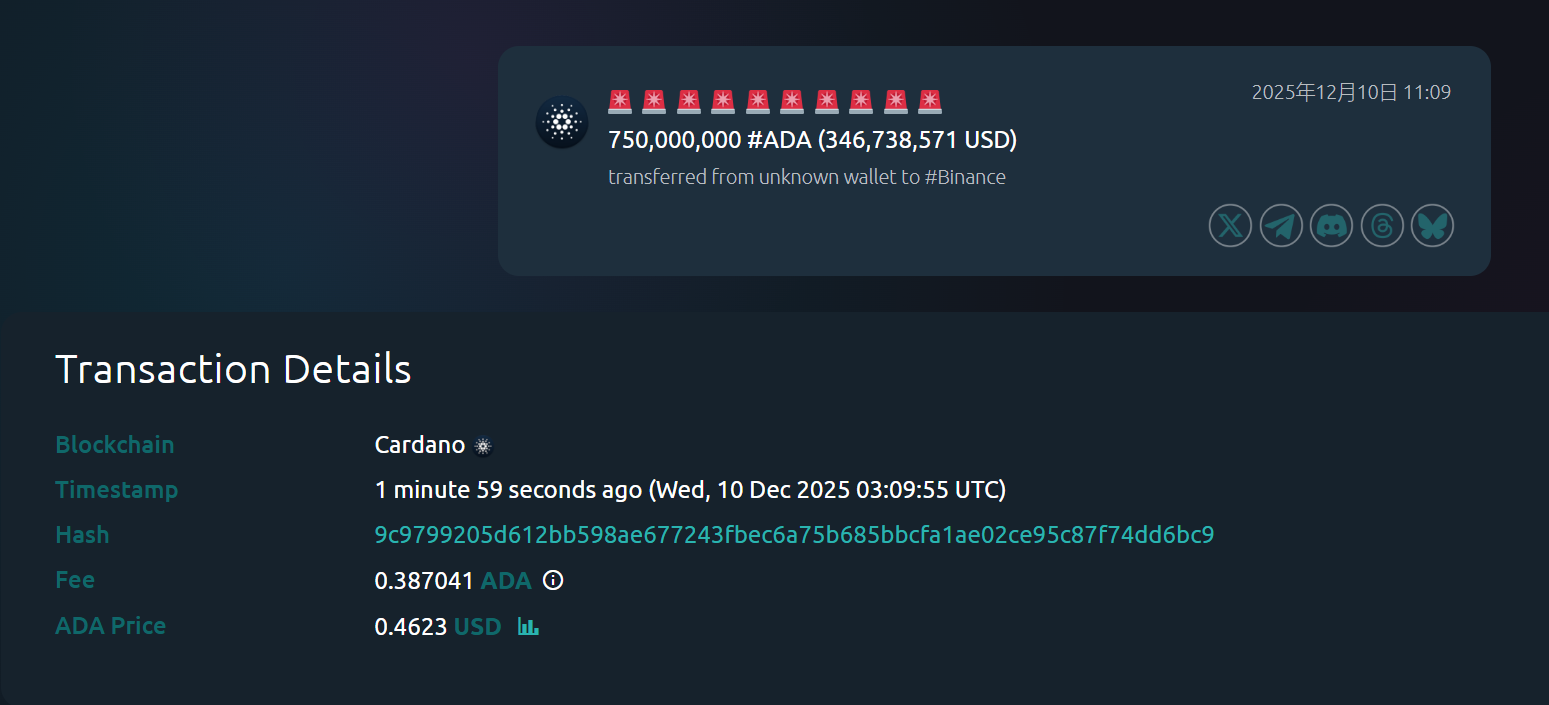Screen dimensions: 1549x705
Task: Click the alert date 2025年12月10日 11:09
Action: point(1351,93)
